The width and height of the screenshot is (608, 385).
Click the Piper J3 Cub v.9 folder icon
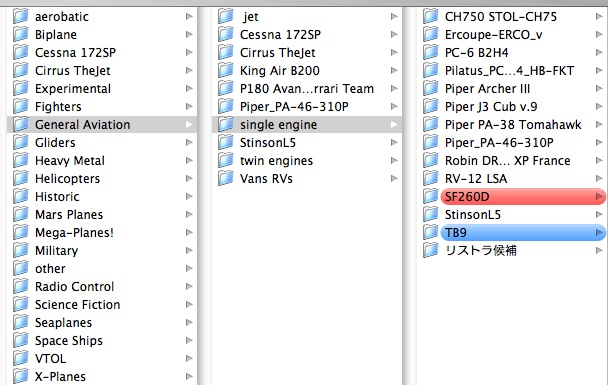pos(430,106)
